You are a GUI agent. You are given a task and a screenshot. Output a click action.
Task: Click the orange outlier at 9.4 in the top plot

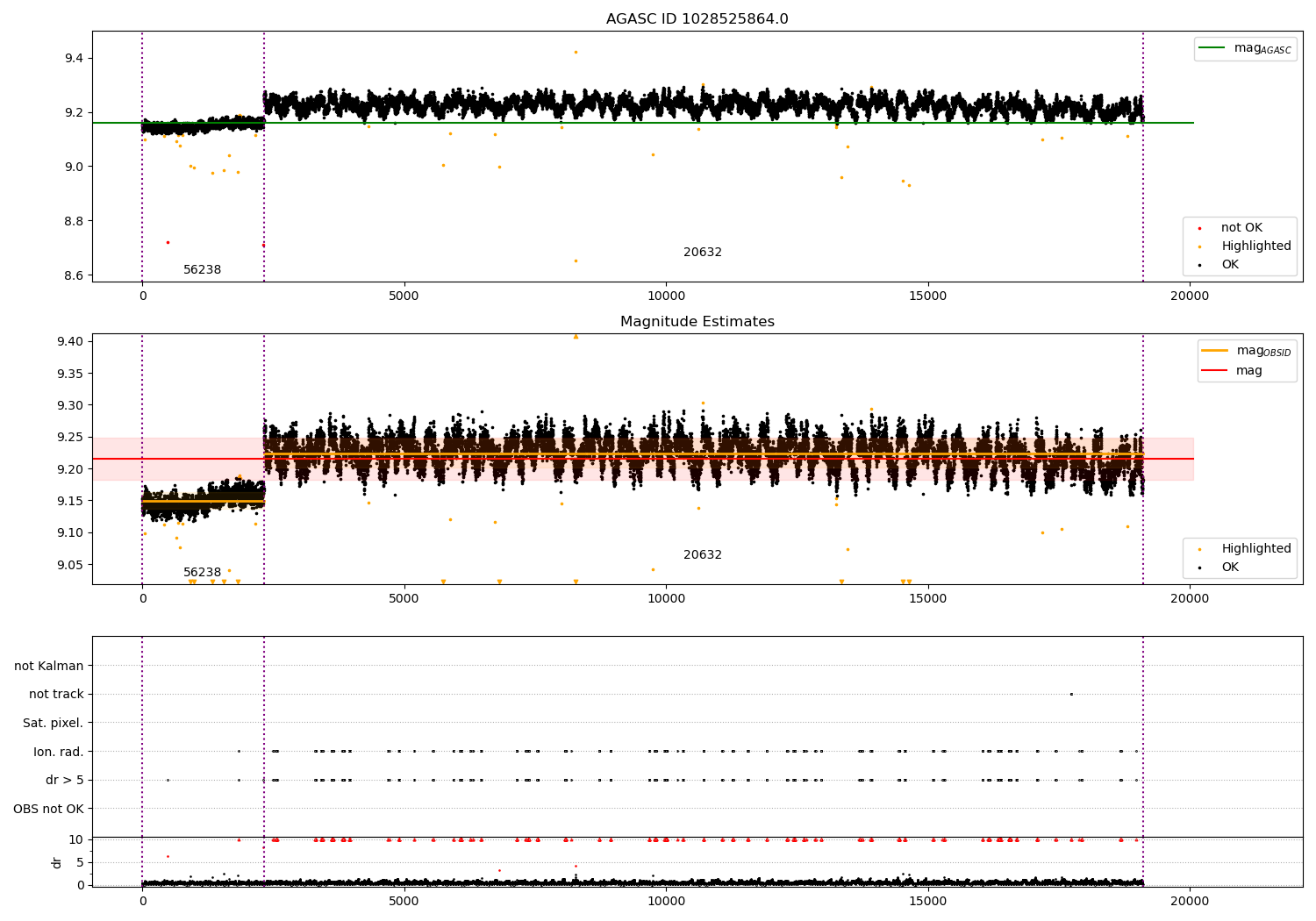[x=576, y=52]
